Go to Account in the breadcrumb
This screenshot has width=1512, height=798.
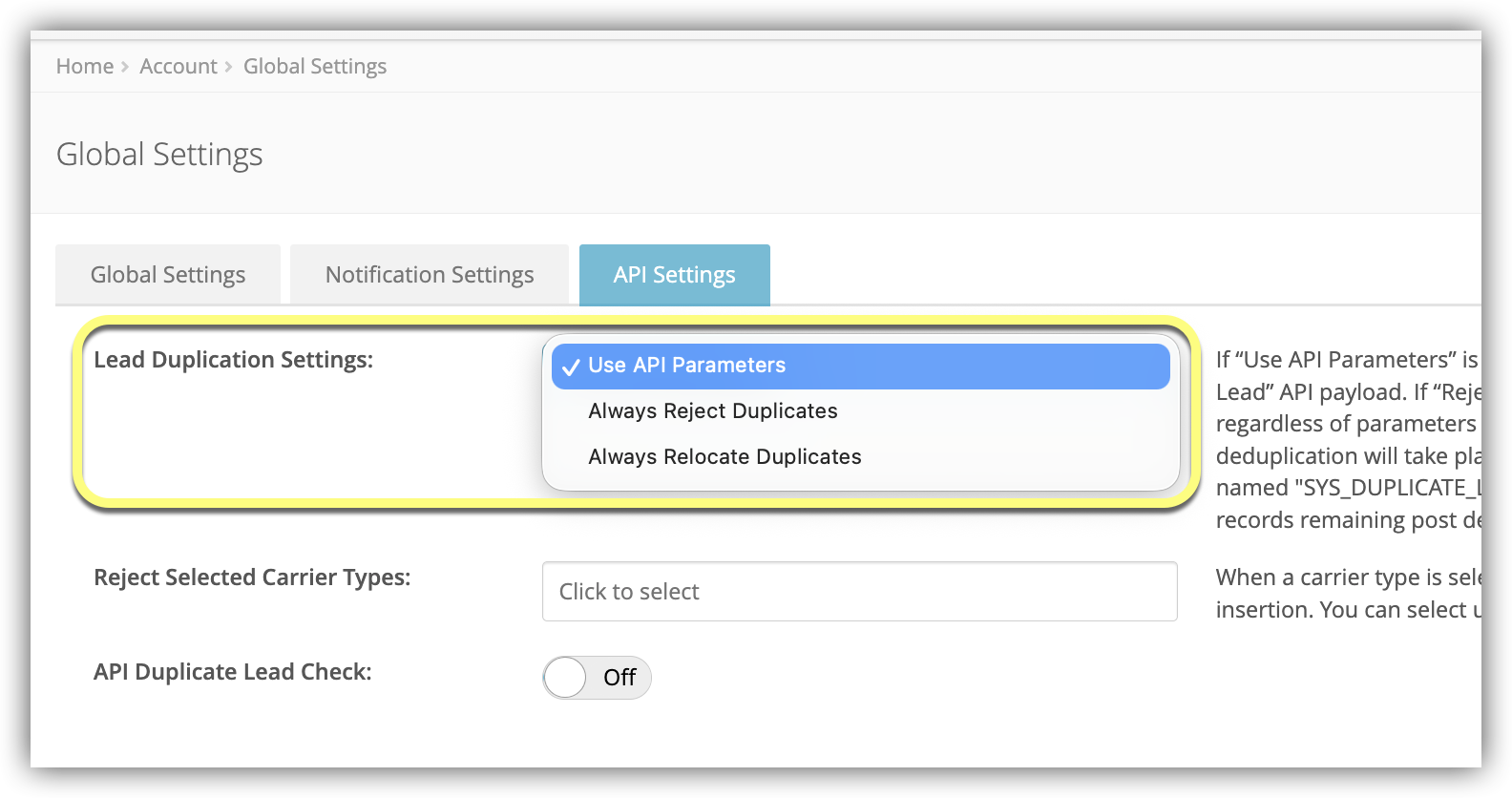pyautogui.click(x=178, y=67)
